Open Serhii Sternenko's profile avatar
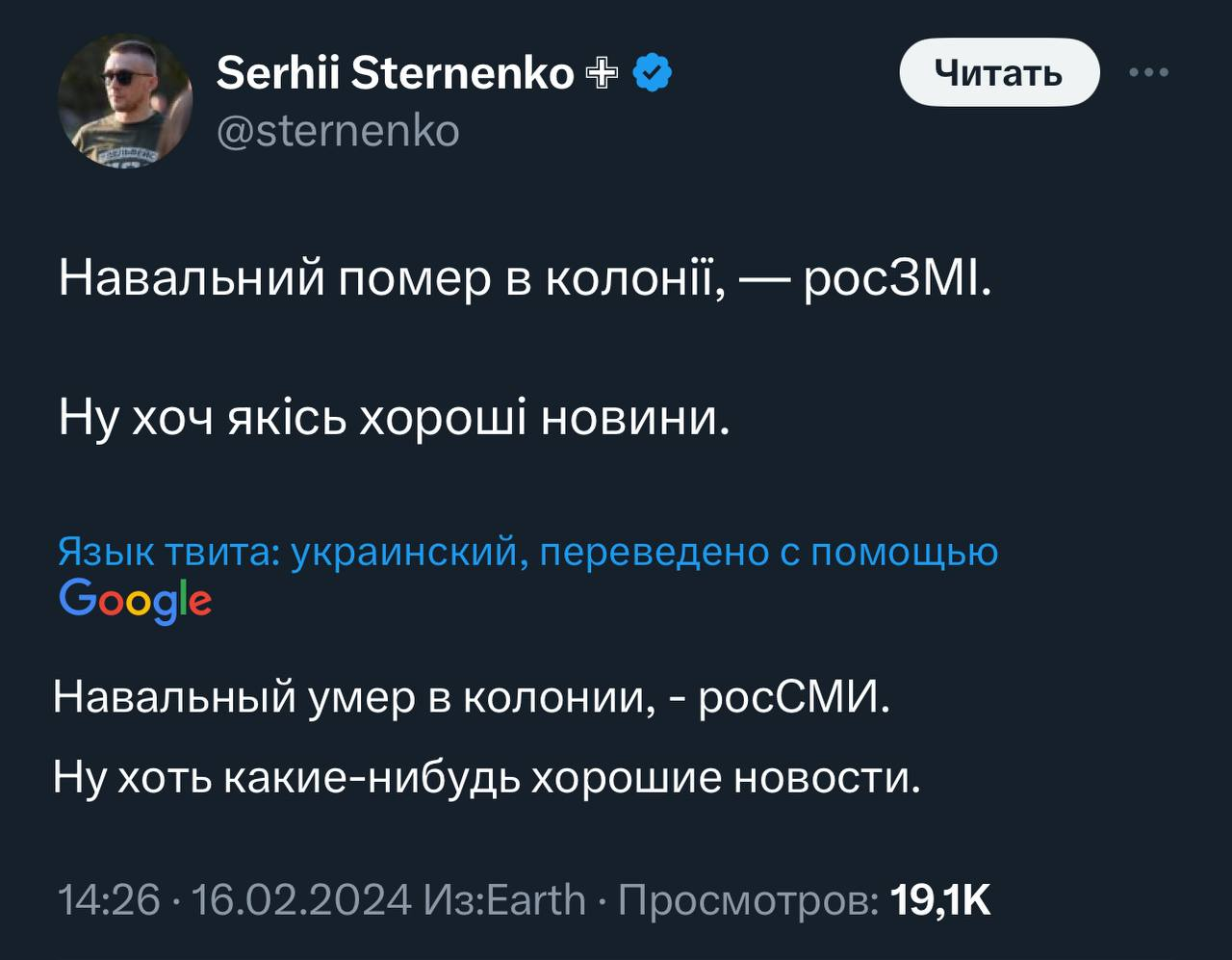This screenshot has height=960, width=1232. [x=125, y=102]
